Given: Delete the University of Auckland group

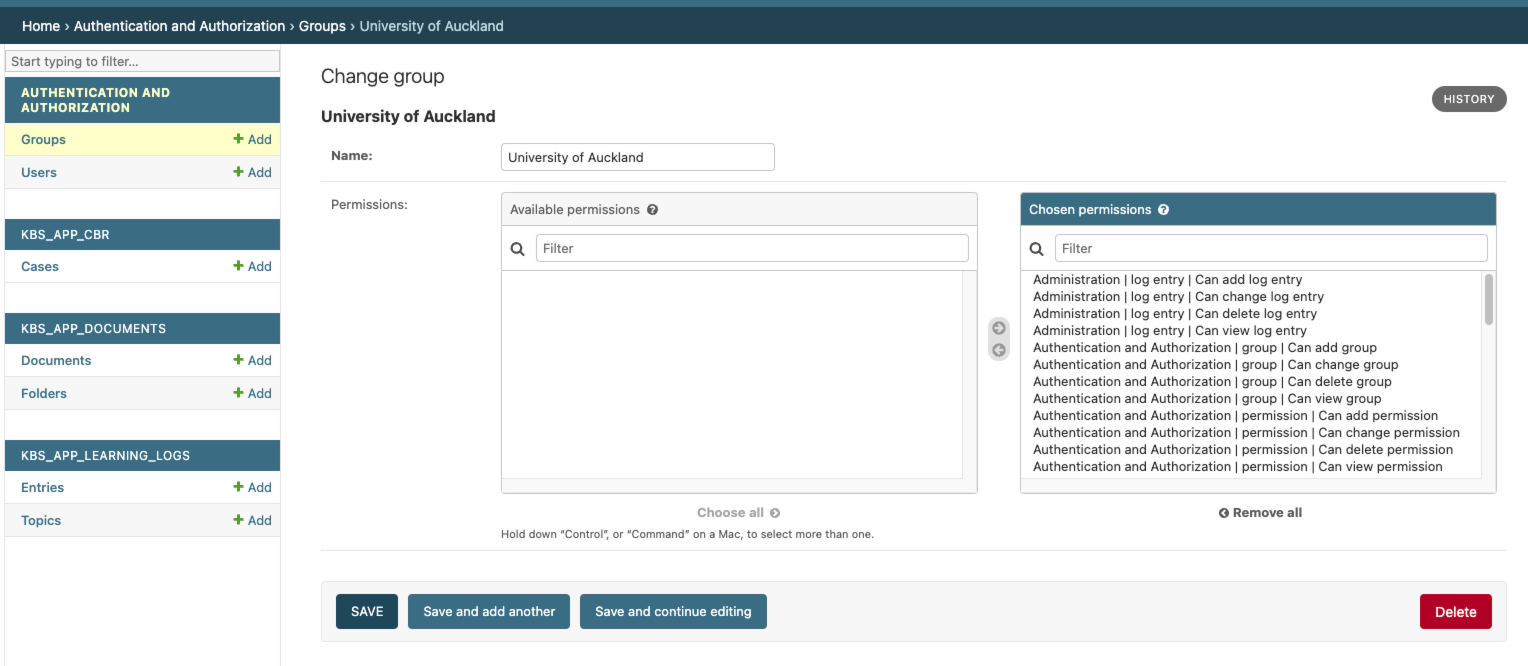Looking at the screenshot, I should pos(1455,611).
